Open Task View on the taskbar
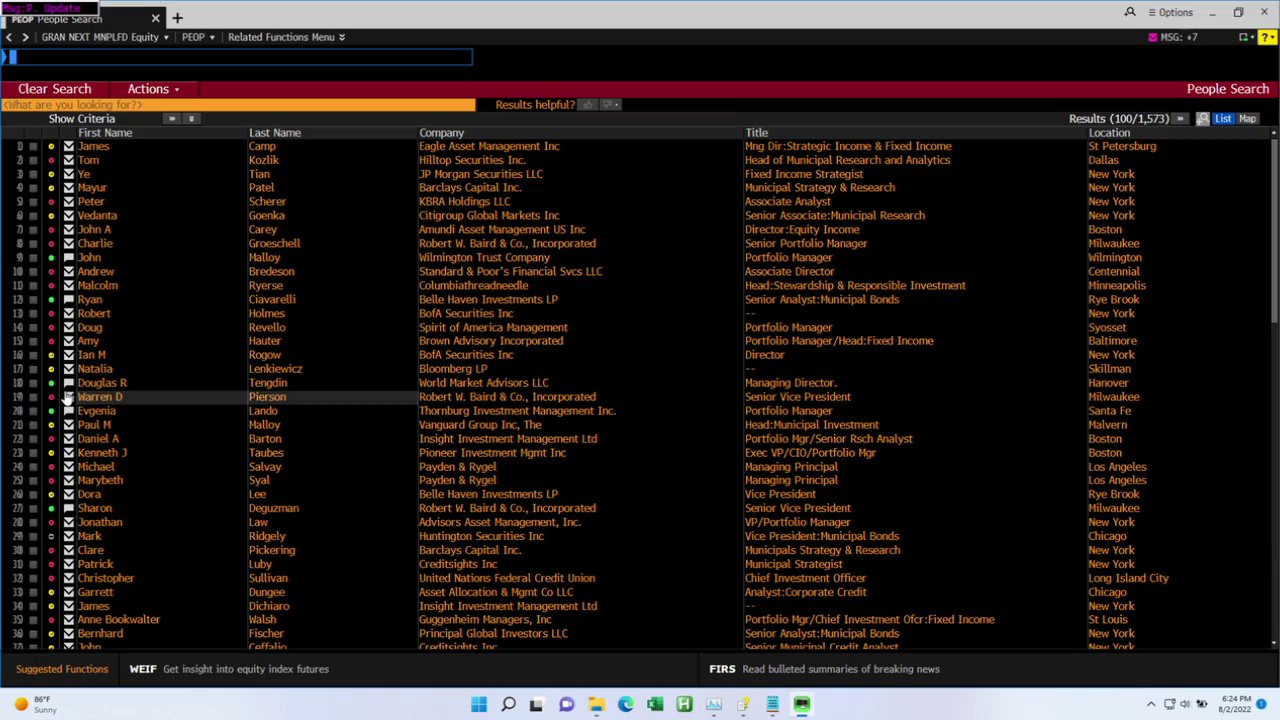 point(537,705)
